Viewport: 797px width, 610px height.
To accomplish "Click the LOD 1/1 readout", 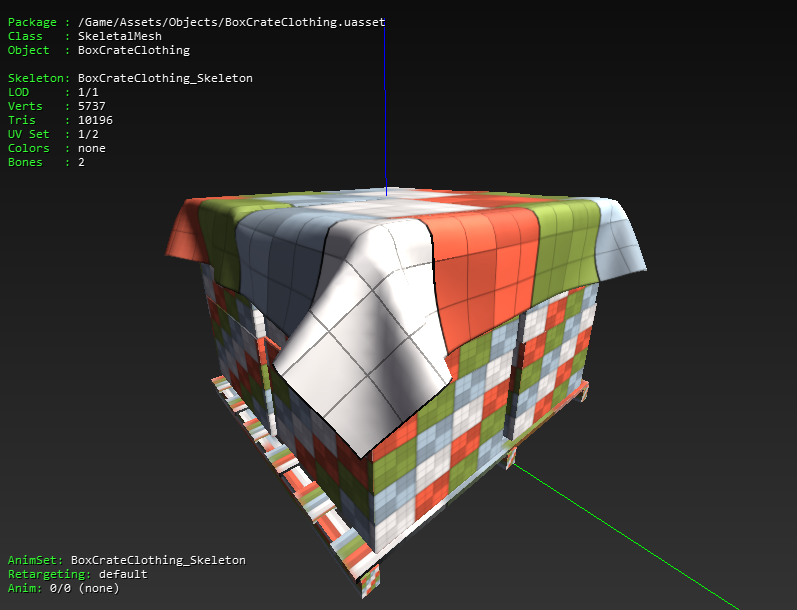I will (88, 92).
